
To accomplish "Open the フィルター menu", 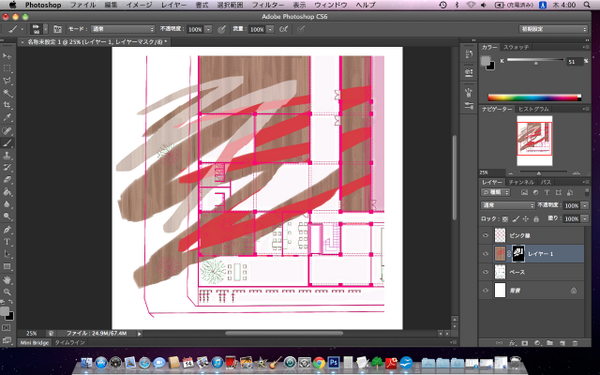I will pyautogui.click(x=268, y=5).
